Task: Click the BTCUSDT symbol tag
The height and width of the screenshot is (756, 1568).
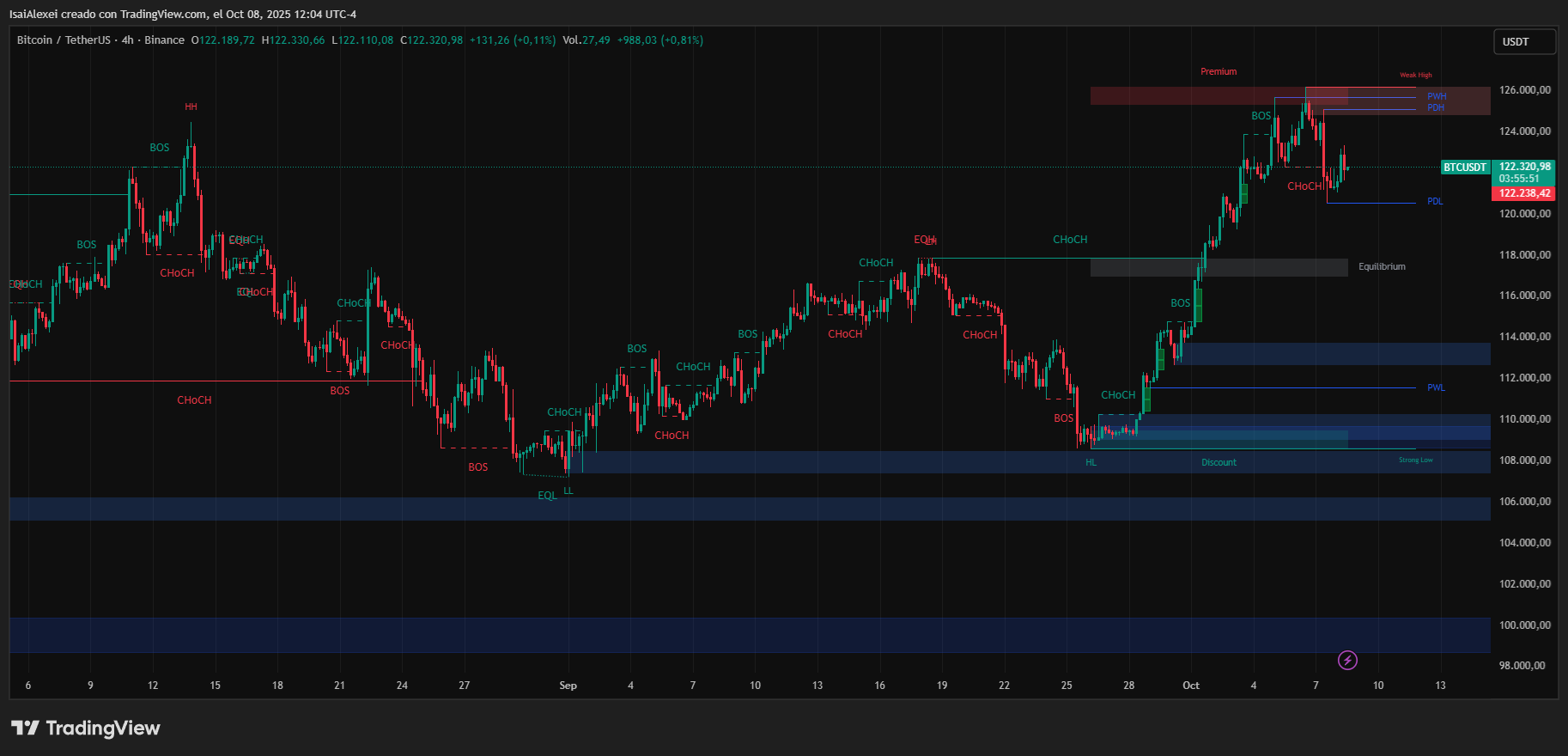Action: click(x=1464, y=168)
